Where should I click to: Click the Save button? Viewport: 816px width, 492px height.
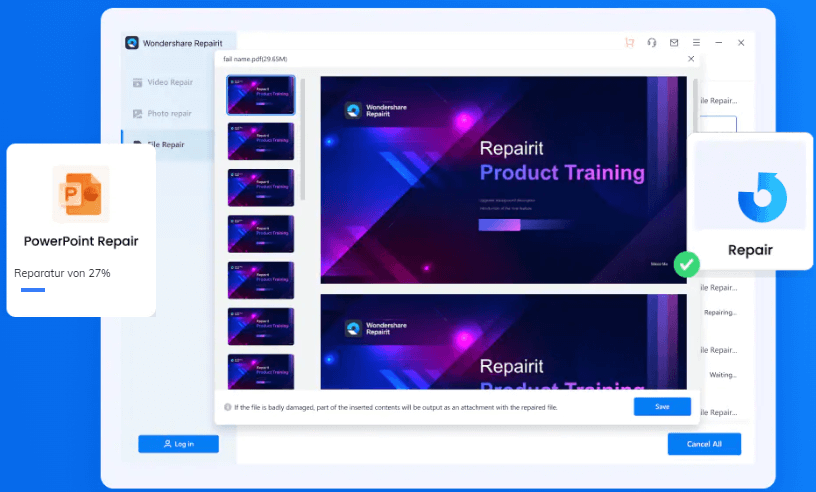[x=662, y=407]
